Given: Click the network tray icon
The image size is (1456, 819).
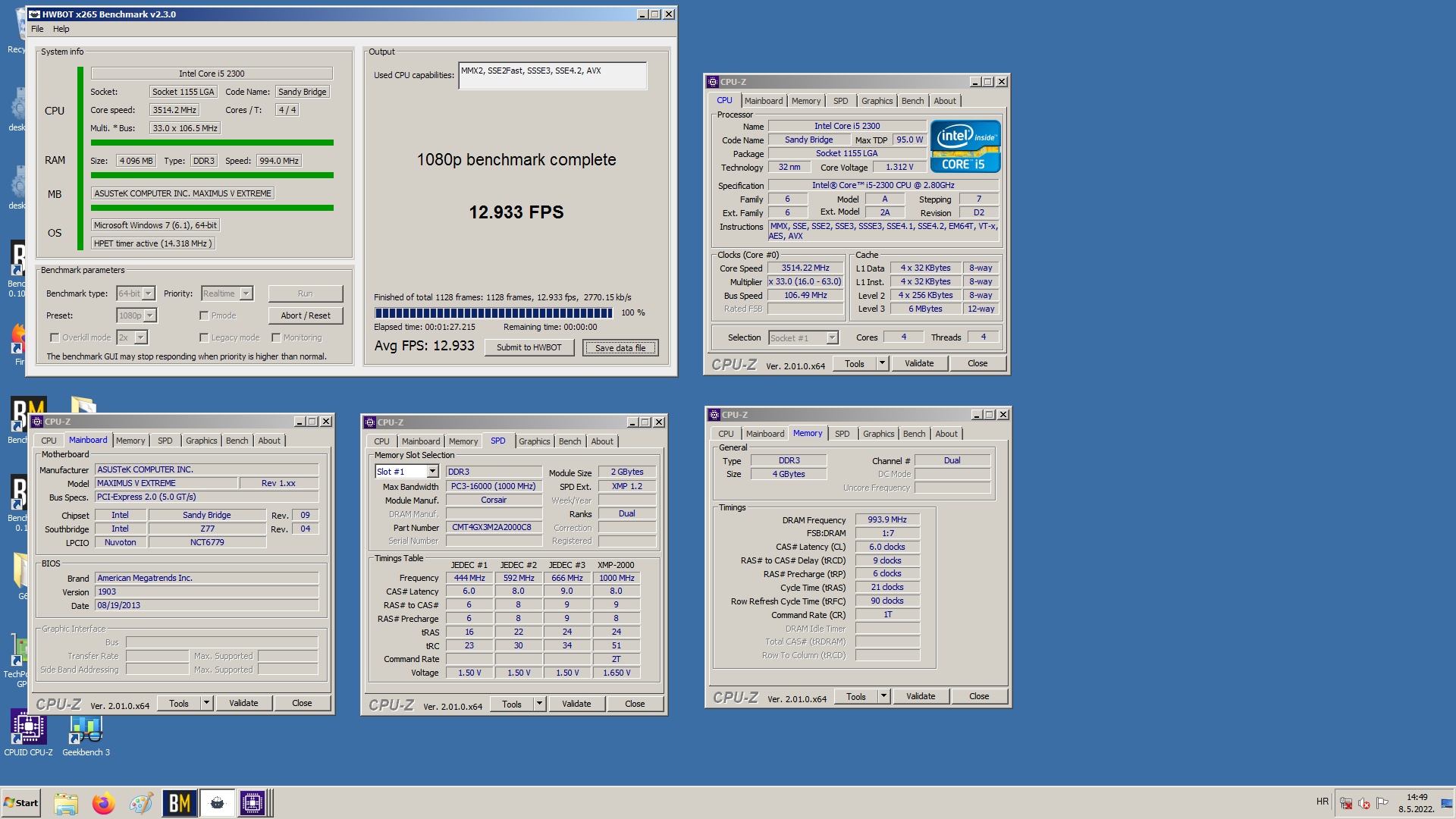Looking at the screenshot, I should tap(1346, 803).
